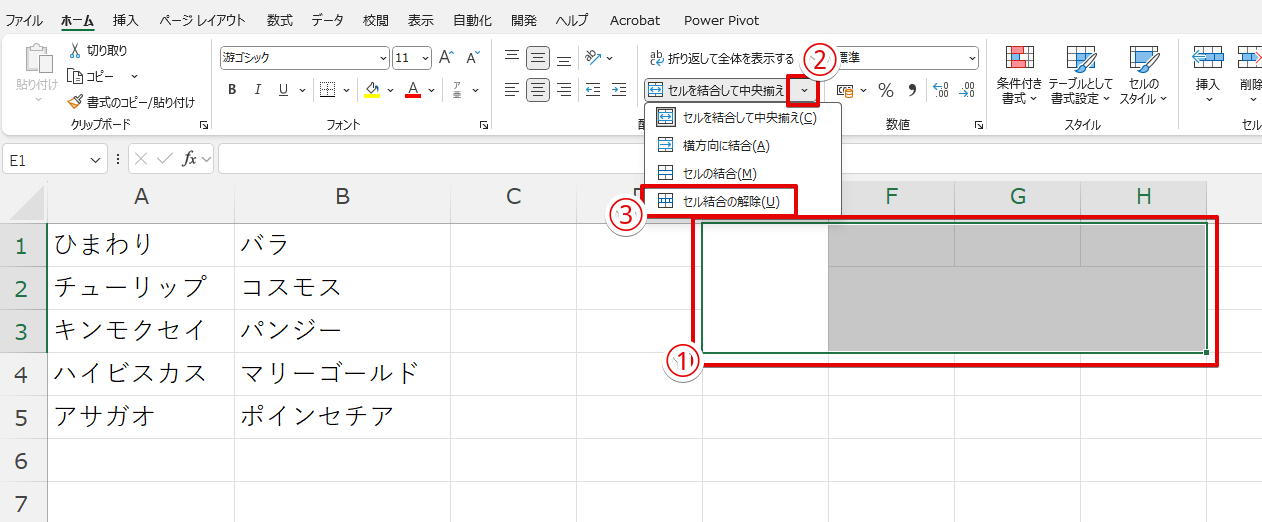The image size is (1262, 522).
Task: Open the セルのスタイル cell styles gallery
Action: tap(1143, 75)
